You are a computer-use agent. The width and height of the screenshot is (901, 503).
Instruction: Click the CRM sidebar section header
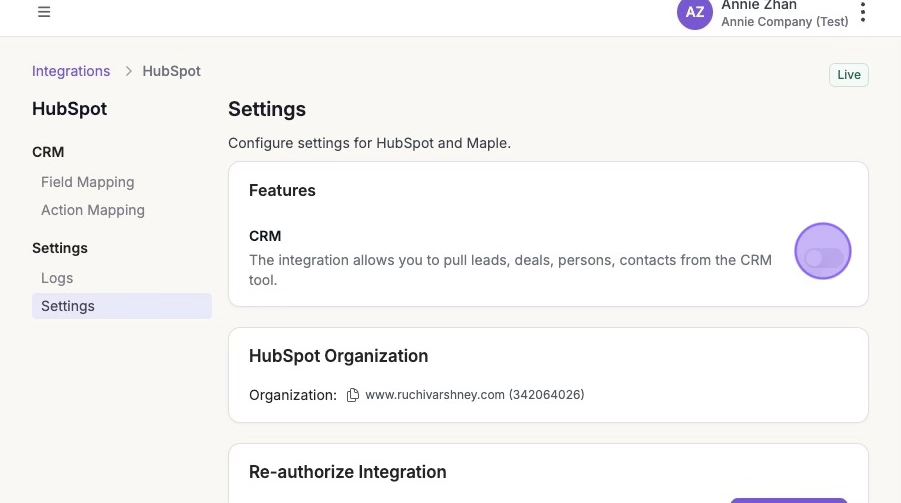[x=48, y=152]
